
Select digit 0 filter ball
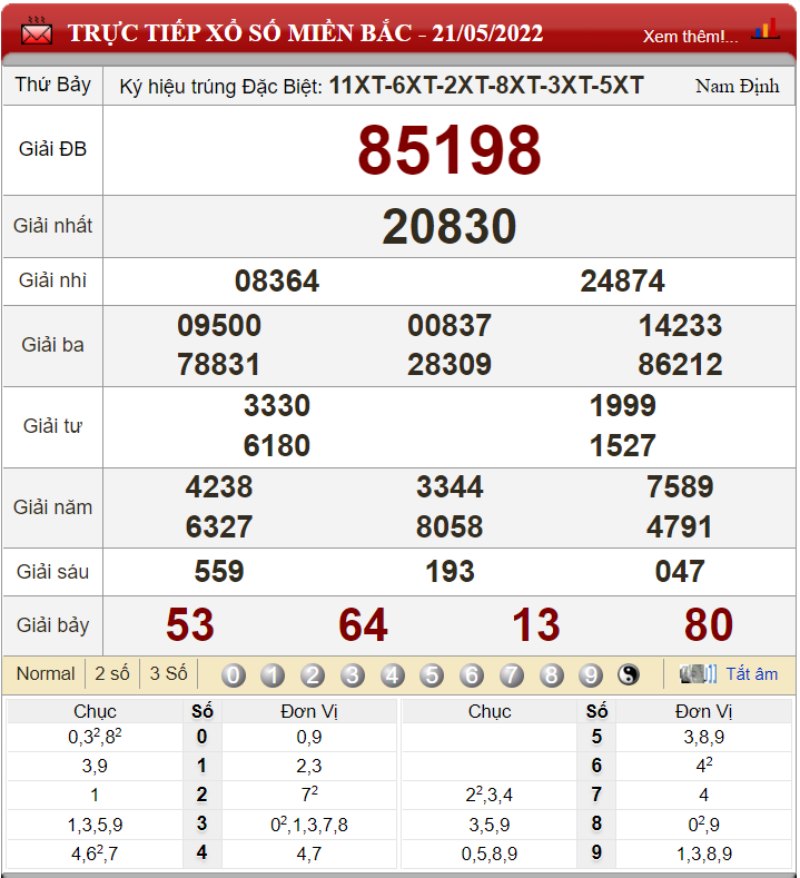(x=233, y=676)
